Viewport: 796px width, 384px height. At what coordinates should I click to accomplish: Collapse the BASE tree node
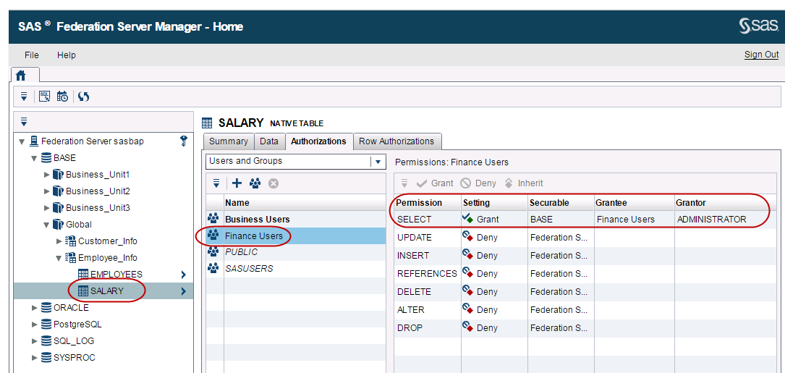point(35,158)
